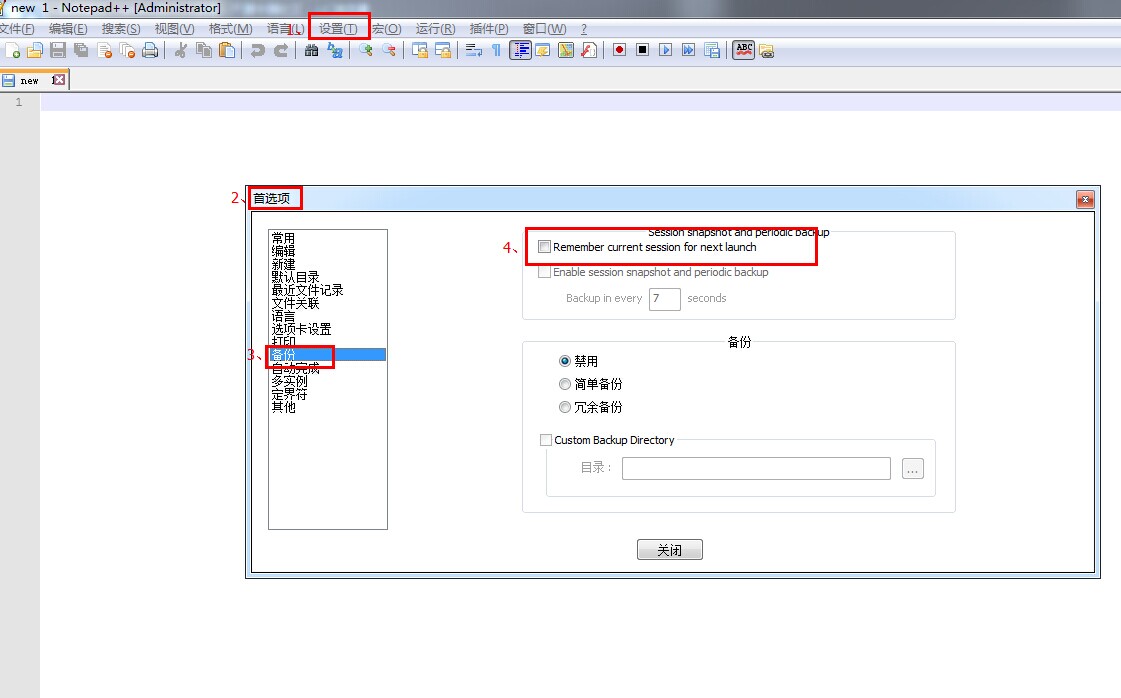Redo the last action
This screenshot has width=1121, height=698.
click(281, 50)
